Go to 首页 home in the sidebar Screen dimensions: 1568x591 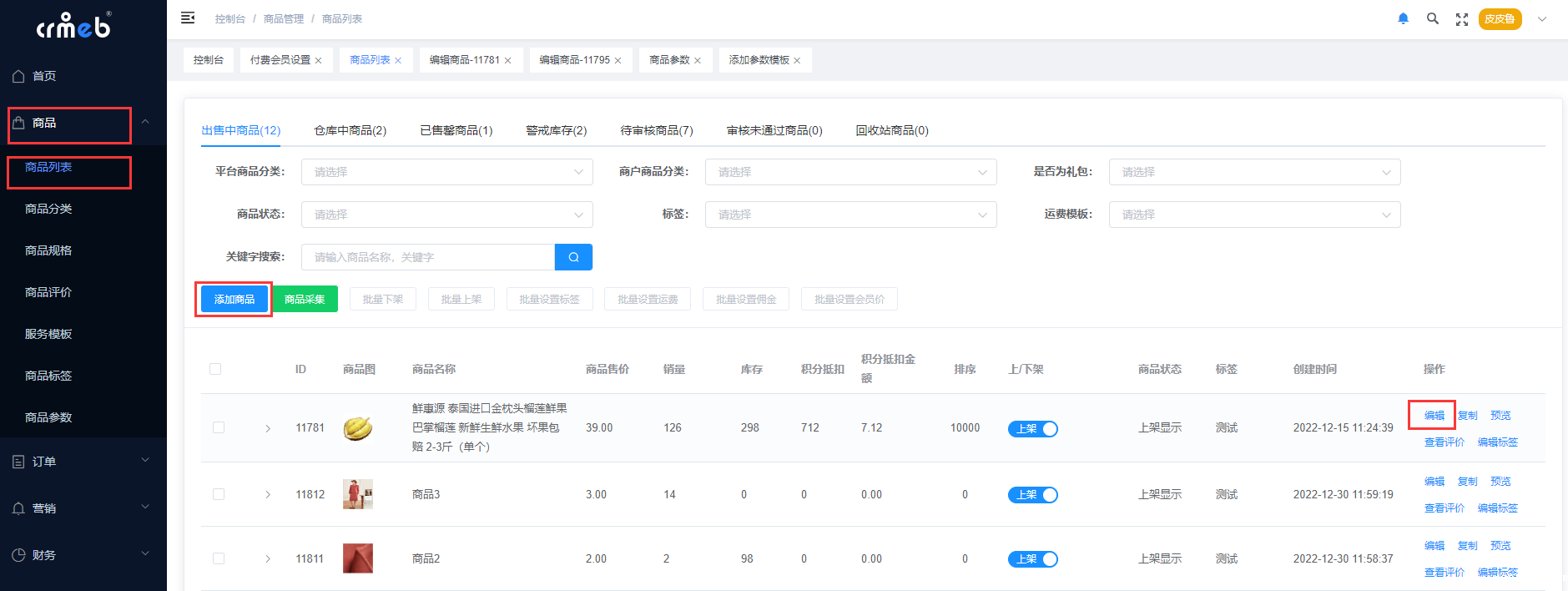click(x=44, y=76)
